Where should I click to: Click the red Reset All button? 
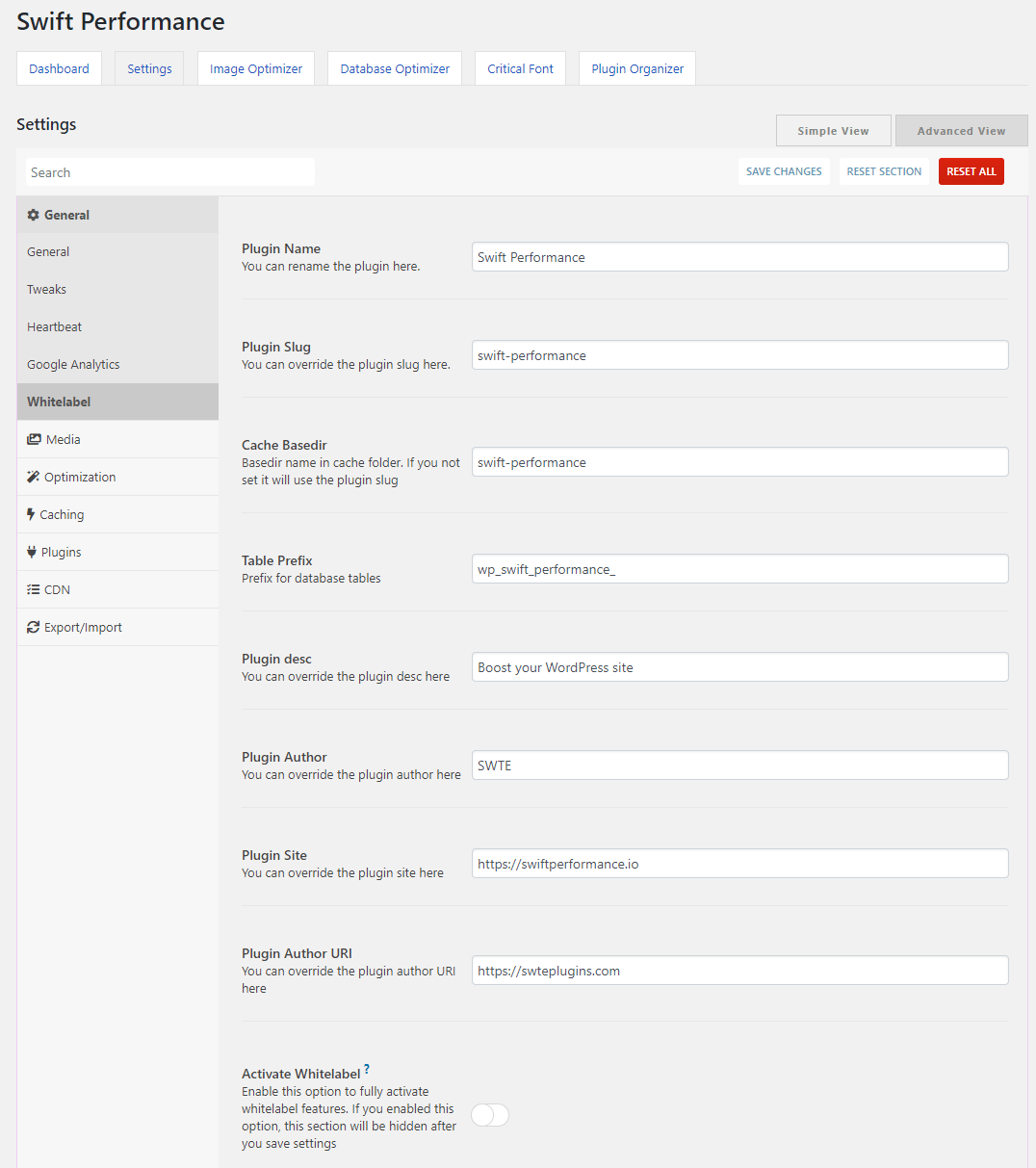point(971,171)
